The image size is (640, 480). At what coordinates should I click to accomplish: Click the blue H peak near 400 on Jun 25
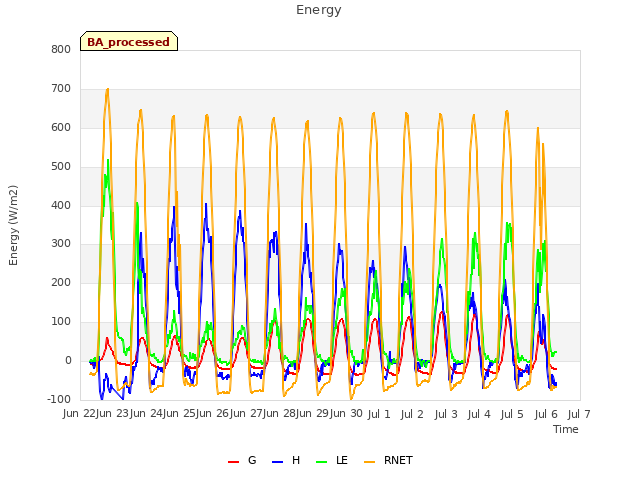(x=206, y=204)
